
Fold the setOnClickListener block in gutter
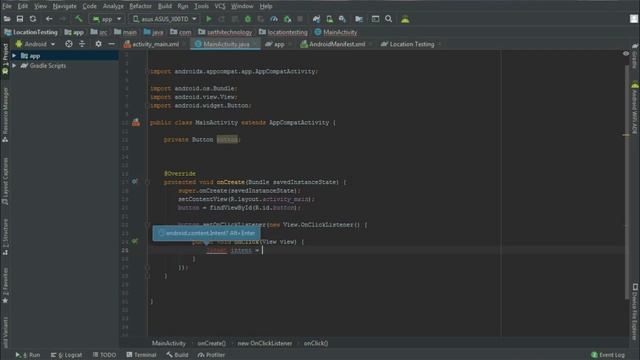147,224
